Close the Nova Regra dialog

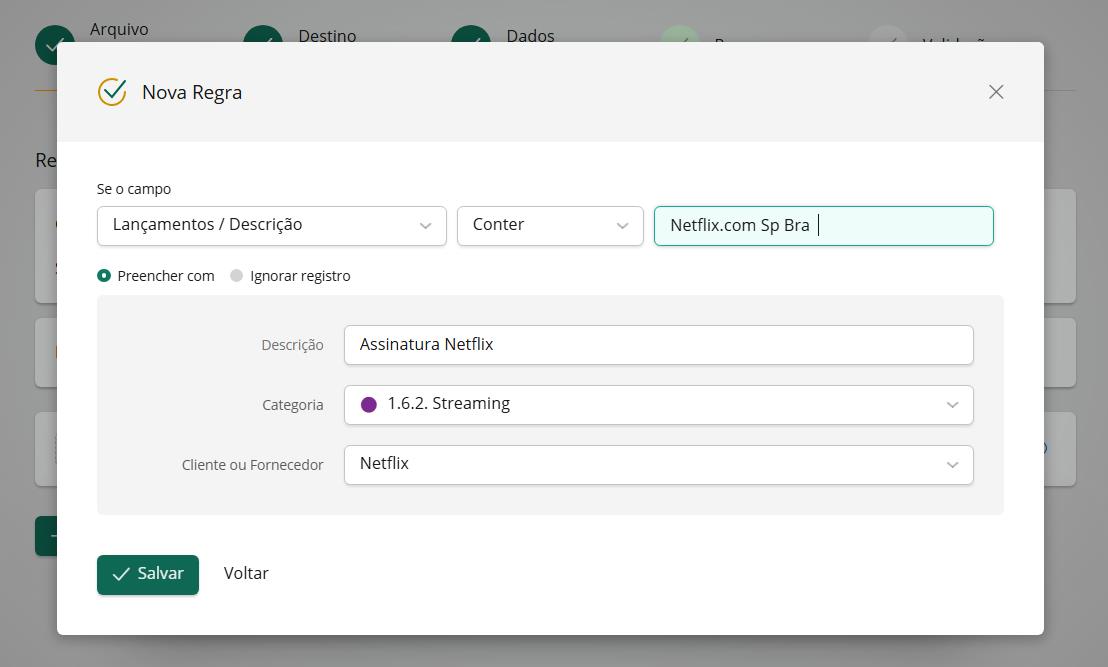coord(996,92)
